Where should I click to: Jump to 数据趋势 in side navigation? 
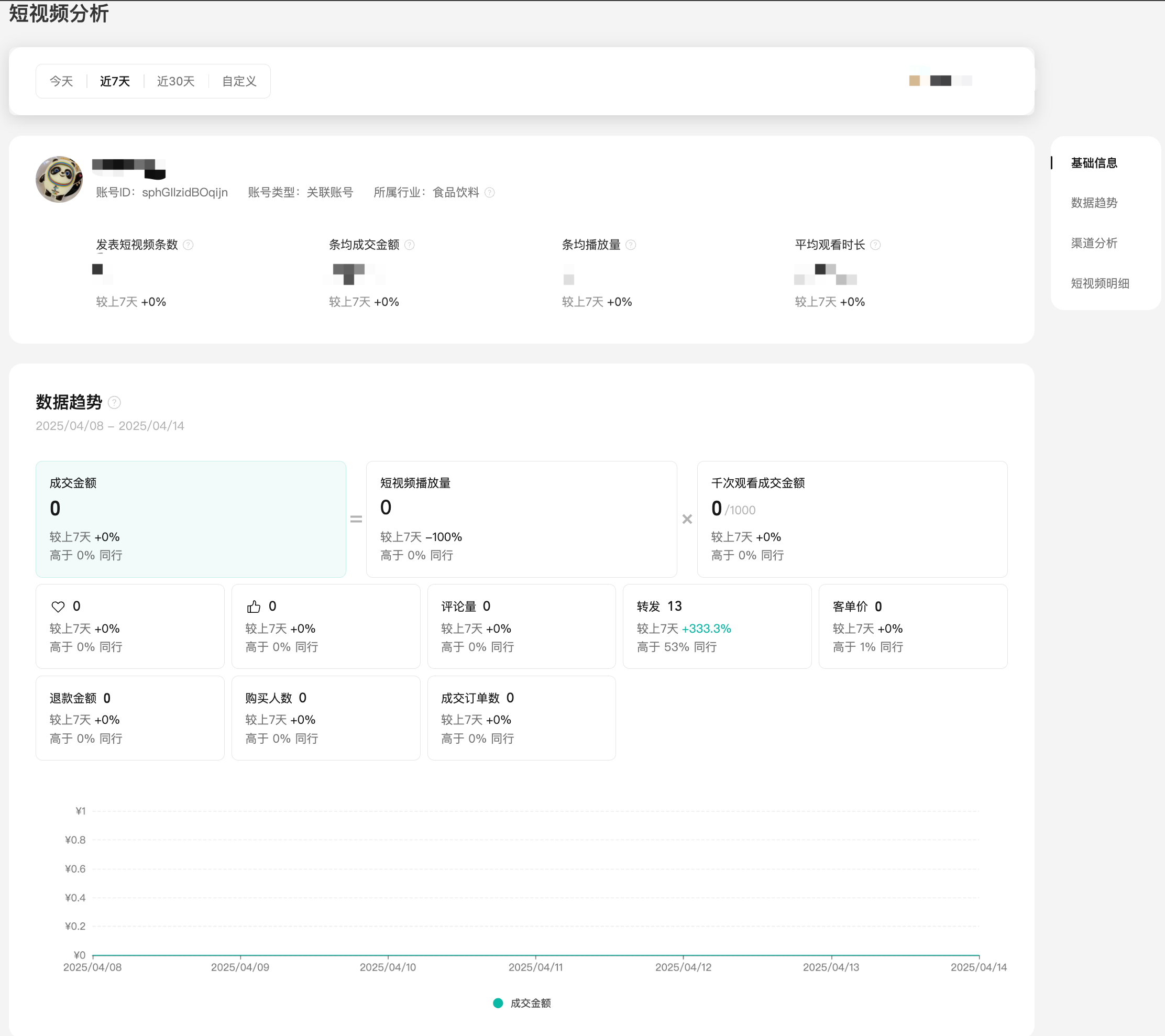pyautogui.click(x=1093, y=203)
